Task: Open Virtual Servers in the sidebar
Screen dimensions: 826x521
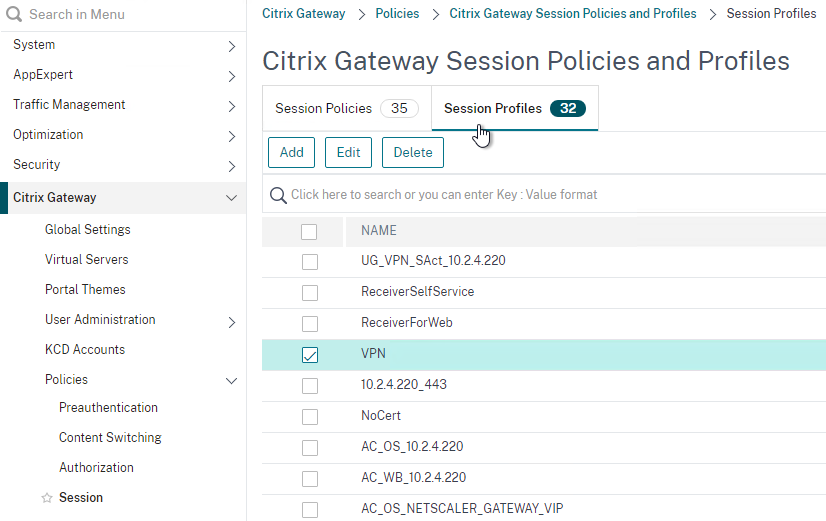Action: 86,260
